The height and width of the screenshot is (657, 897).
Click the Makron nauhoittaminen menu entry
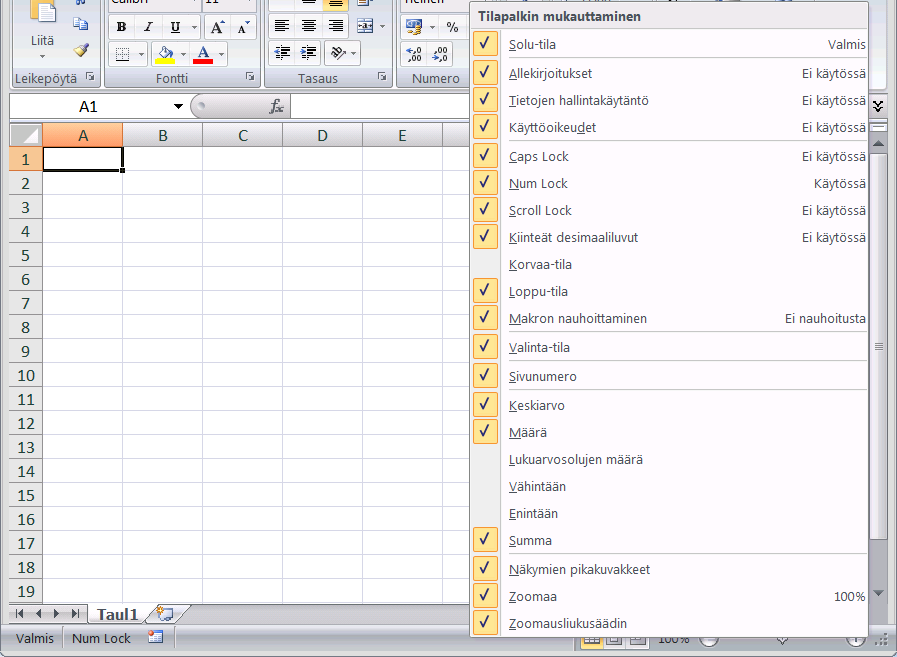pos(669,318)
